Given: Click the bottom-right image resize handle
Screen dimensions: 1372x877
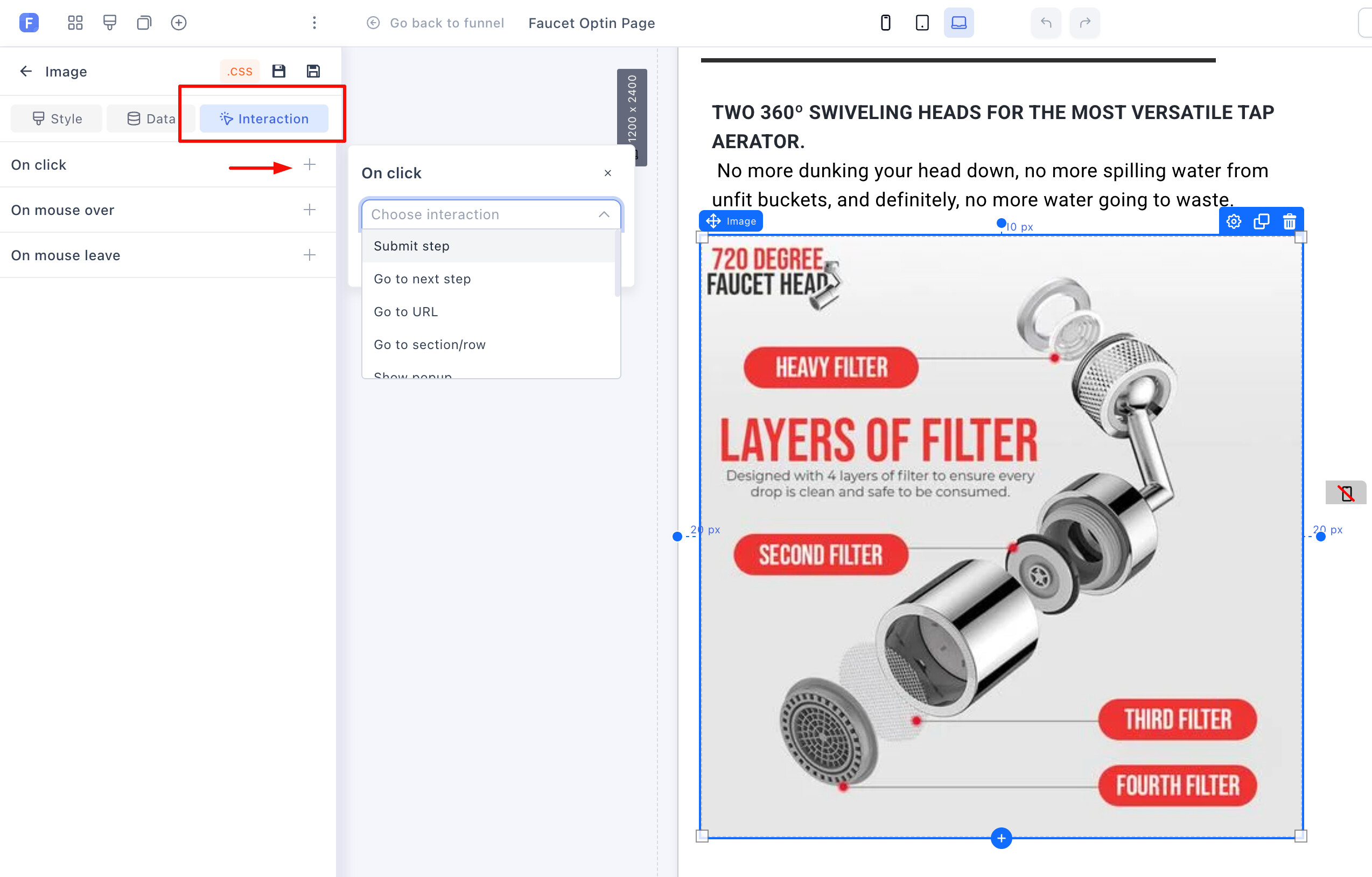Looking at the screenshot, I should [x=1301, y=837].
